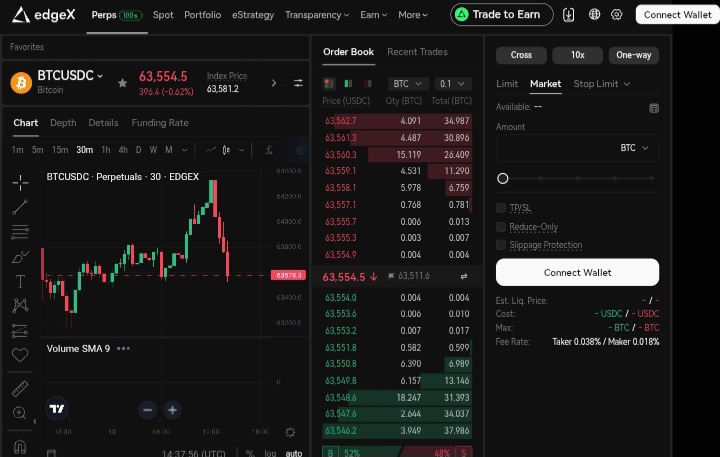The height and width of the screenshot is (457, 720).
Task: Select the Fibonacci retracement tool
Action: [x=20, y=232]
